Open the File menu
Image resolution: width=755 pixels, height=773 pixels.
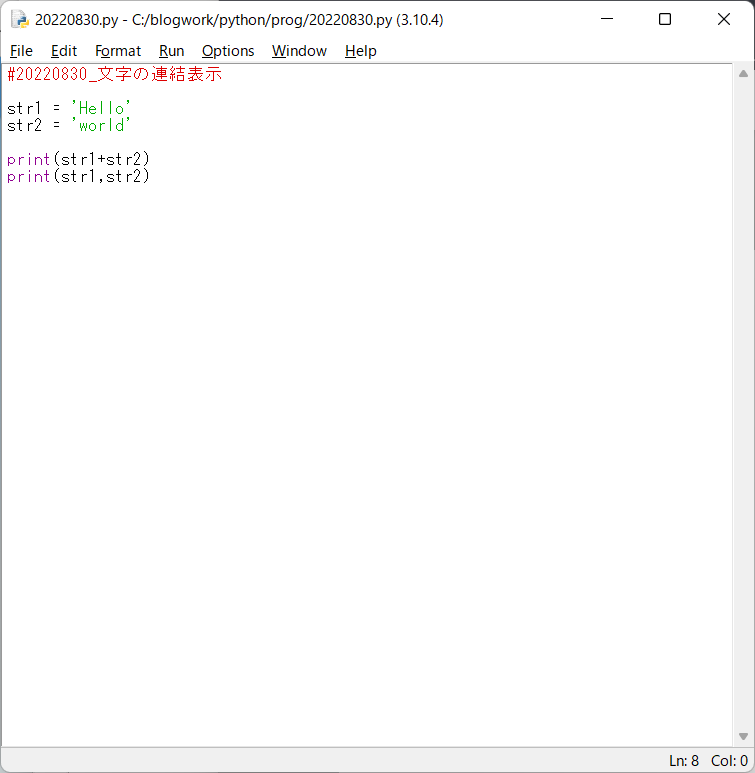(21, 51)
